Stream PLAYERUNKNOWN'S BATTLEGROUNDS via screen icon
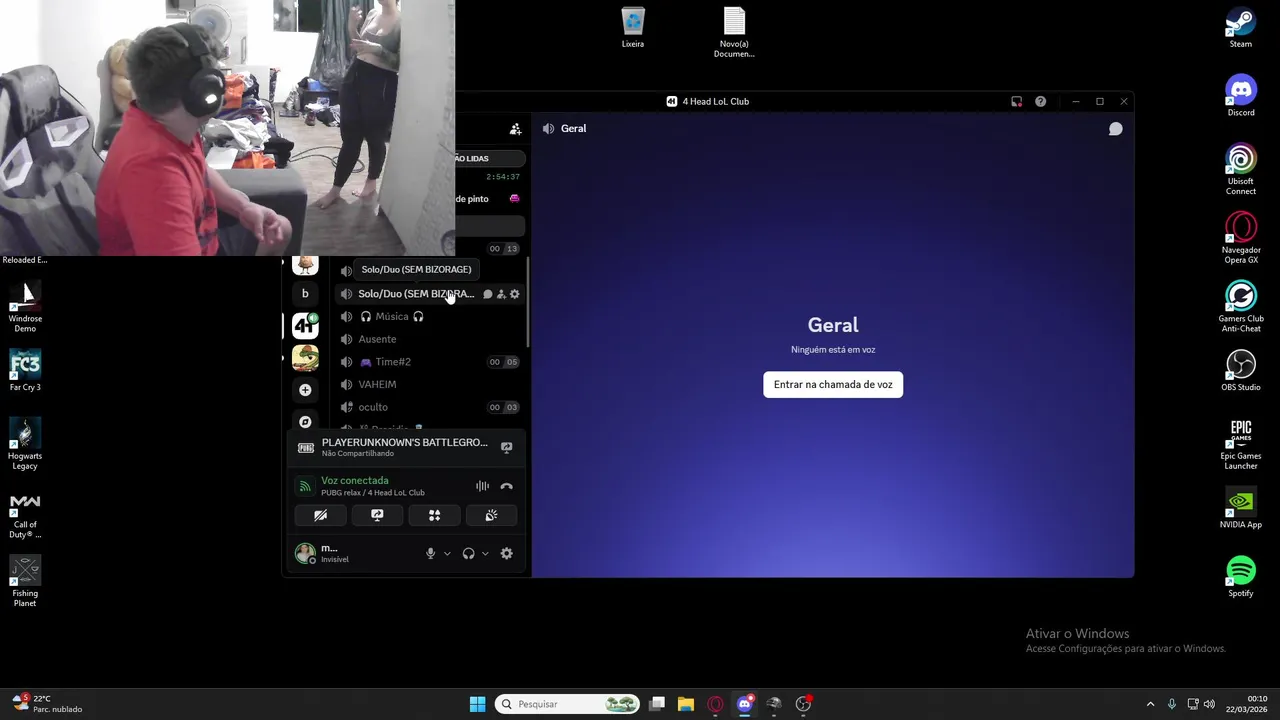Viewport: 1280px width, 720px height. (506, 448)
